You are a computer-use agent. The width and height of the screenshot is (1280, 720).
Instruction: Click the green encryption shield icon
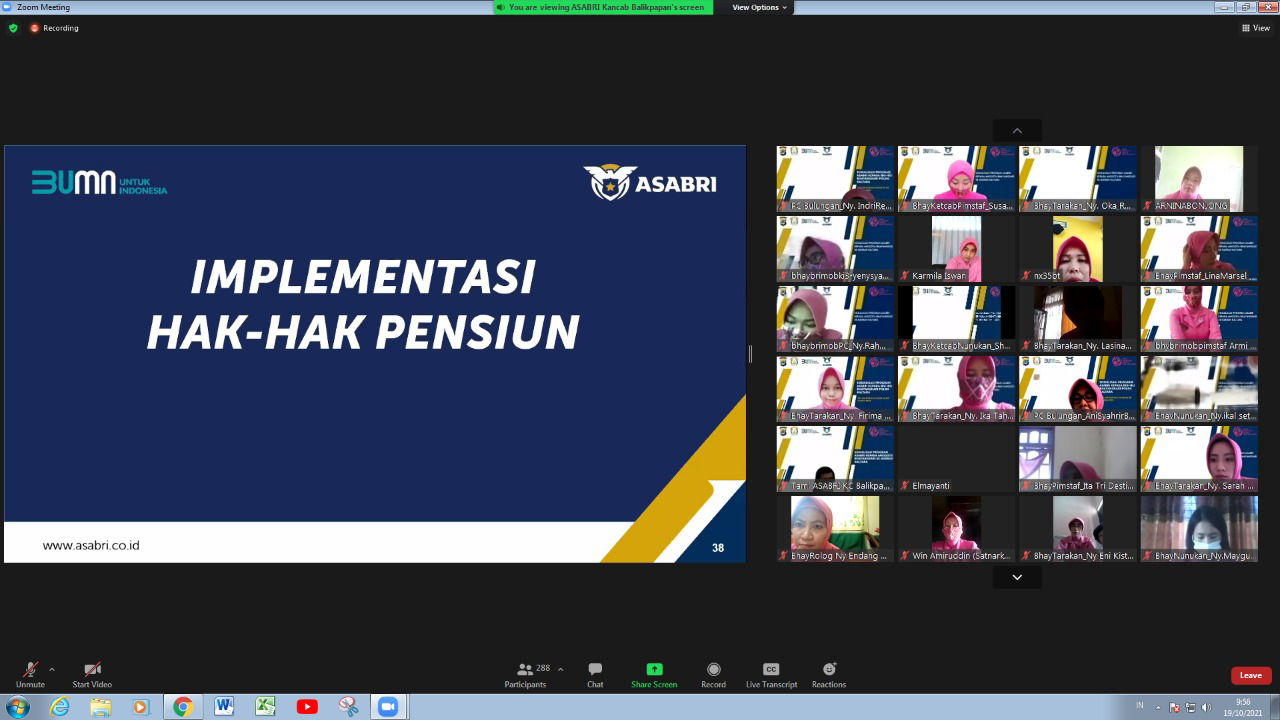[13, 28]
